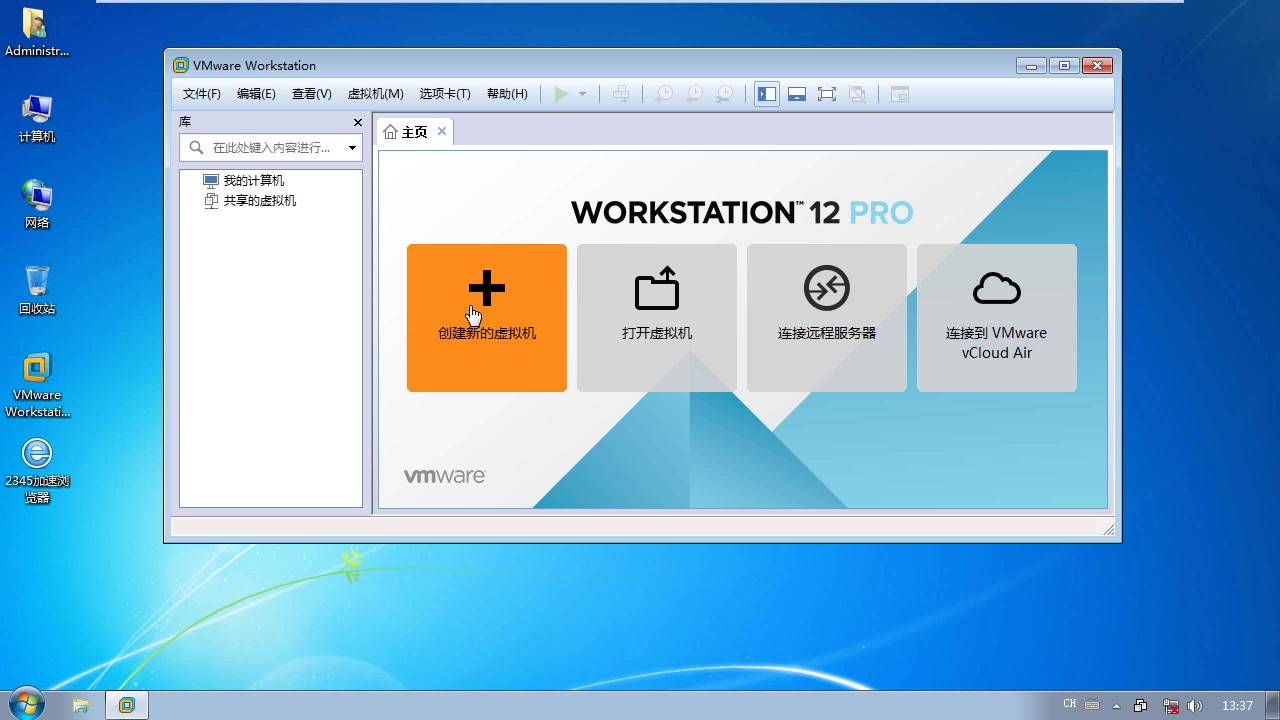
Task: Click the vmware logo on home page
Action: pos(445,476)
